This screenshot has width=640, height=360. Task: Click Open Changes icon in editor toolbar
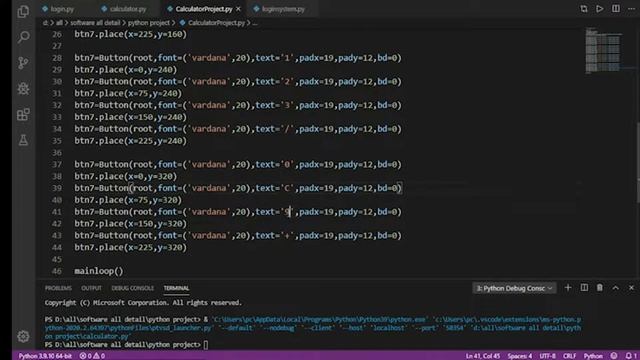584,9
